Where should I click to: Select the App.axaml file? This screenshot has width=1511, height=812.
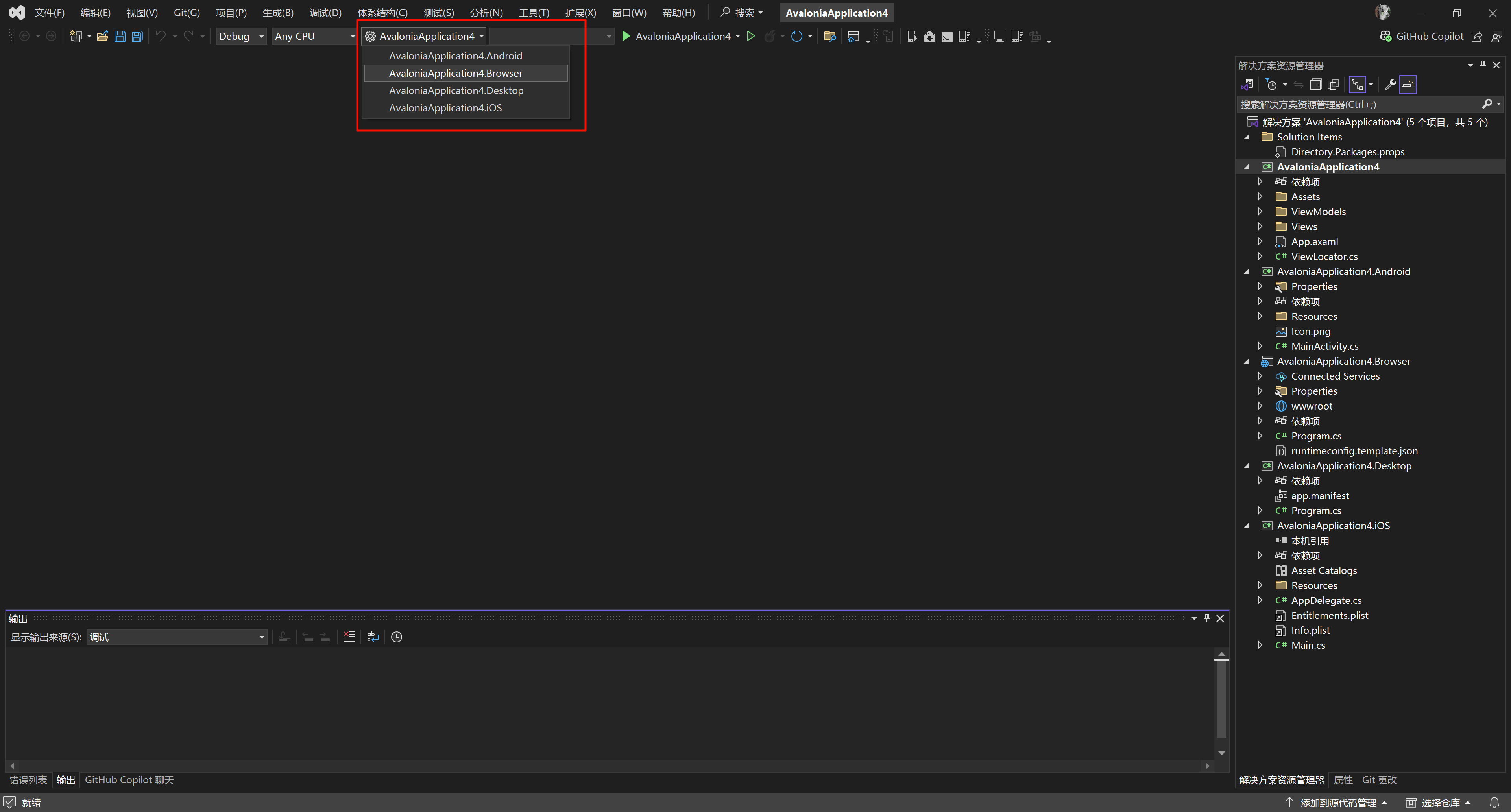[x=1315, y=242]
